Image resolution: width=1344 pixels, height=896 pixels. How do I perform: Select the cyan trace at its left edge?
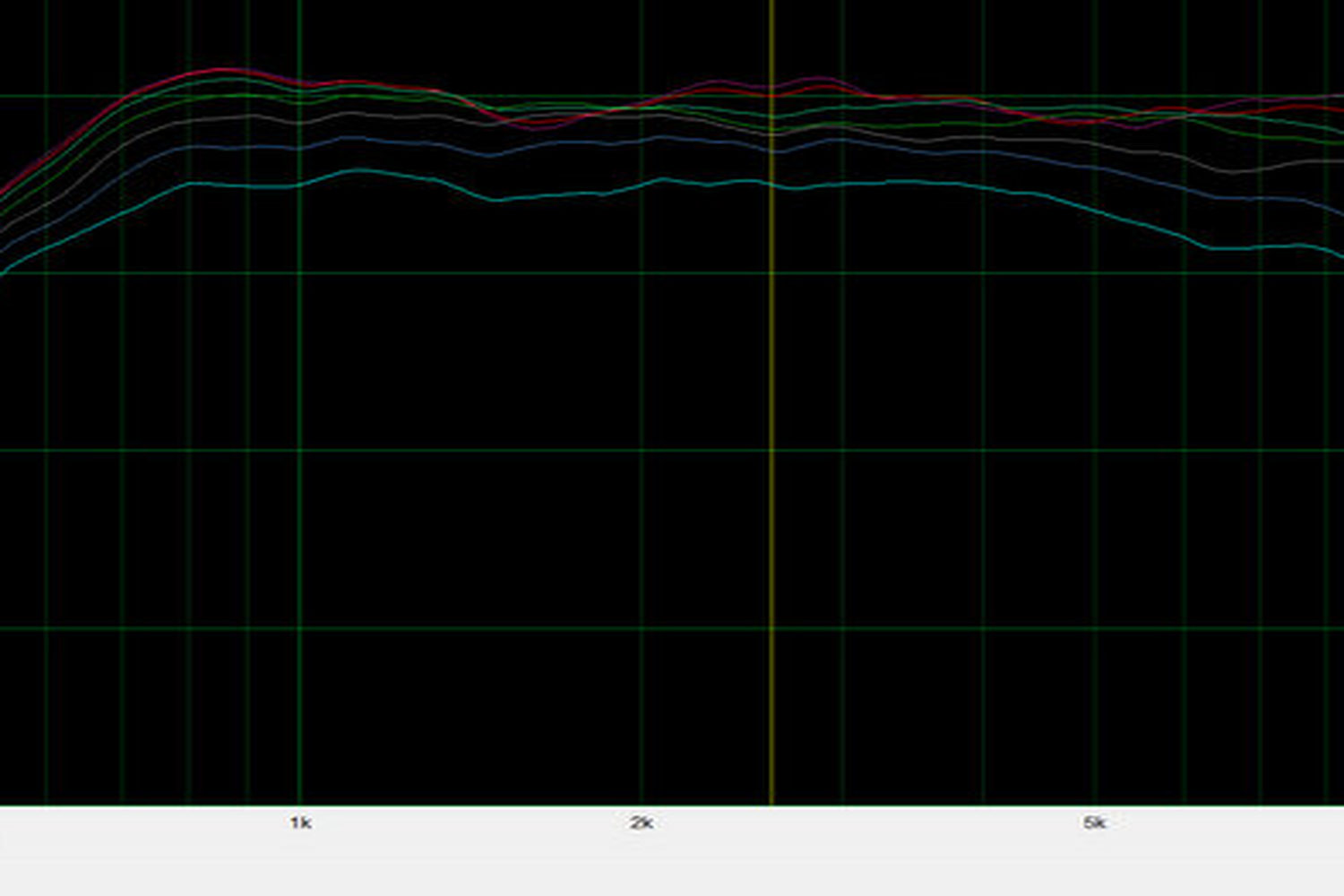[x=4, y=271]
